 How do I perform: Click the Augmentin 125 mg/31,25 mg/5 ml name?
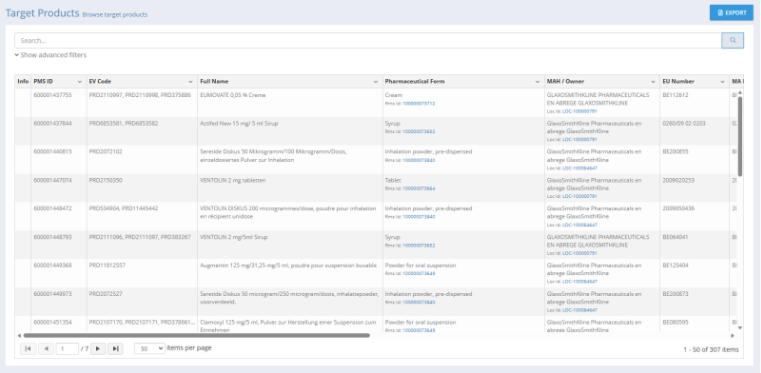coord(288,266)
